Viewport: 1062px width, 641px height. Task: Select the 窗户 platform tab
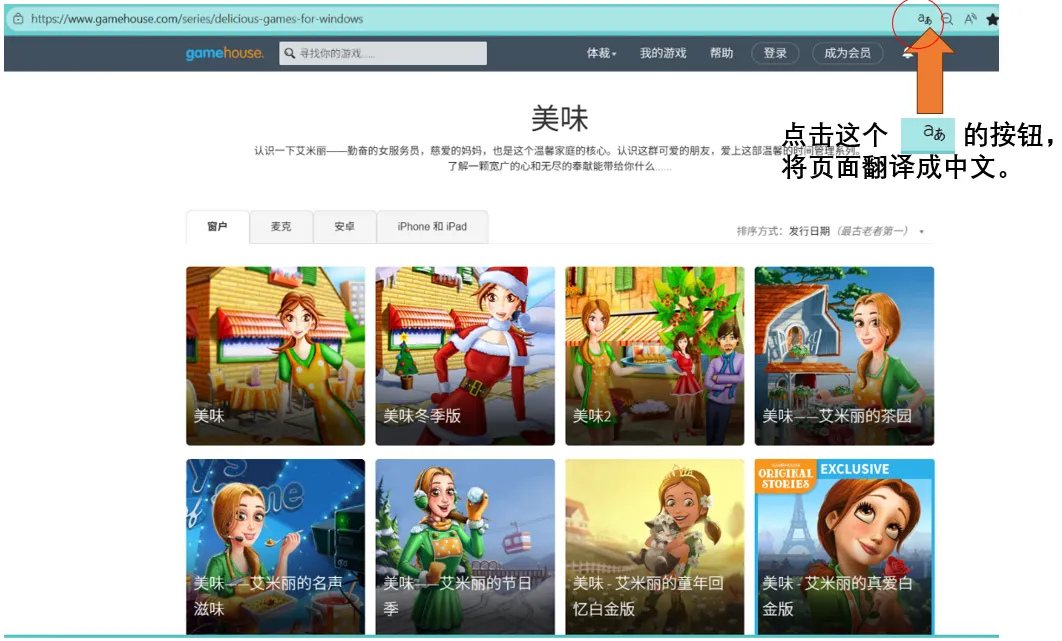coord(217,226)
